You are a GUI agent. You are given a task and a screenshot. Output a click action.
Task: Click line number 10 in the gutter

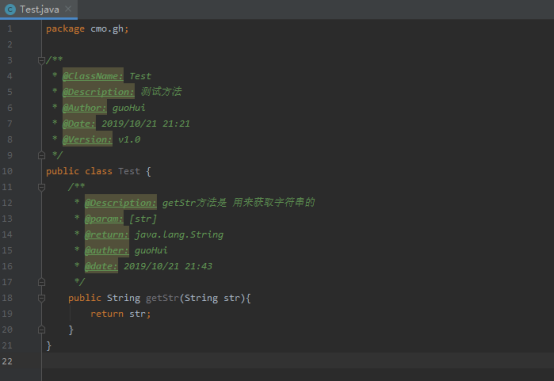point(7,171)
